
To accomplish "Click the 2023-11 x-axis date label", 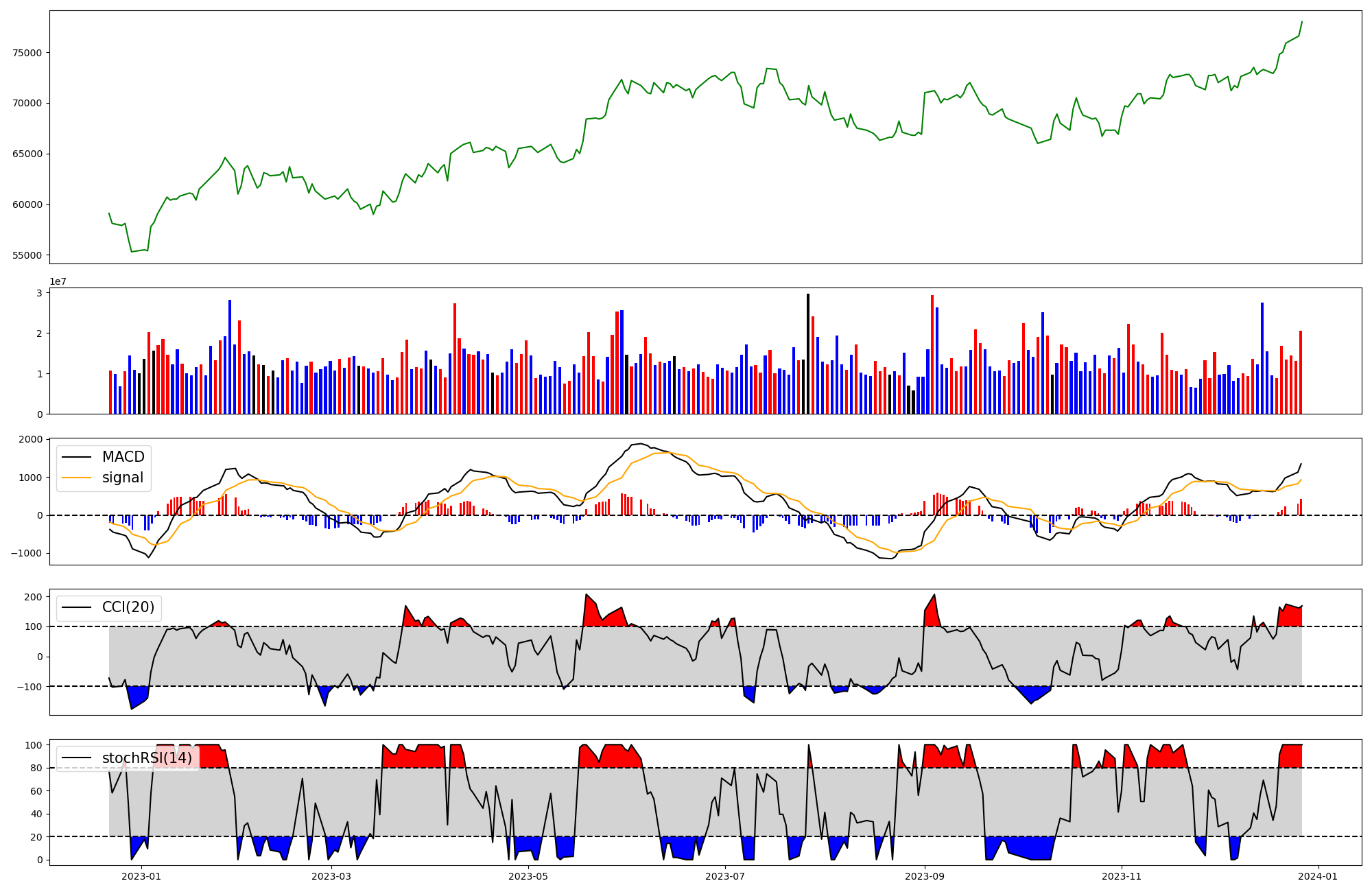I will [x=1122, y=876].
